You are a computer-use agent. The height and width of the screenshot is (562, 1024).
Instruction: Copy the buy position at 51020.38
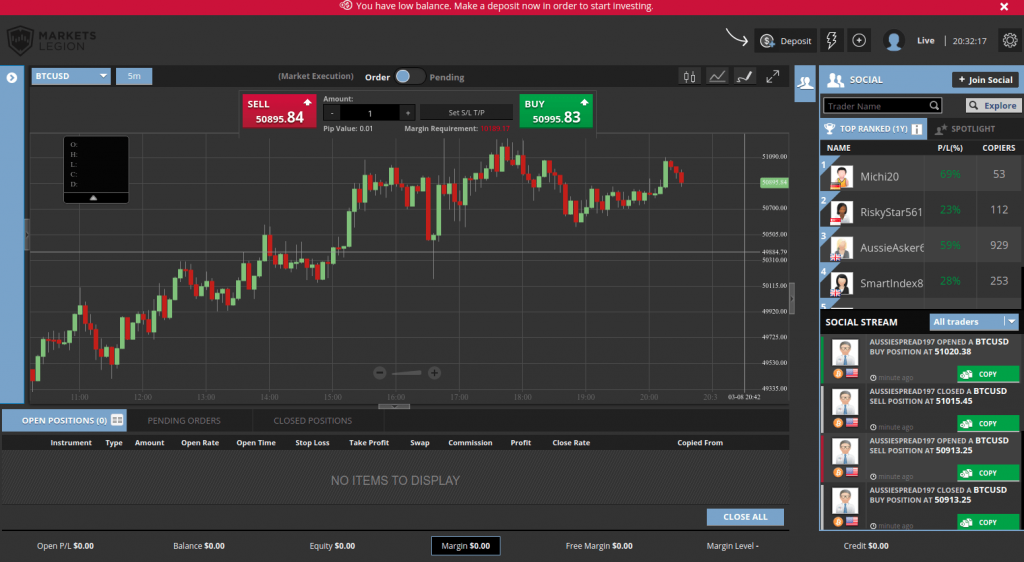[987, 374]
